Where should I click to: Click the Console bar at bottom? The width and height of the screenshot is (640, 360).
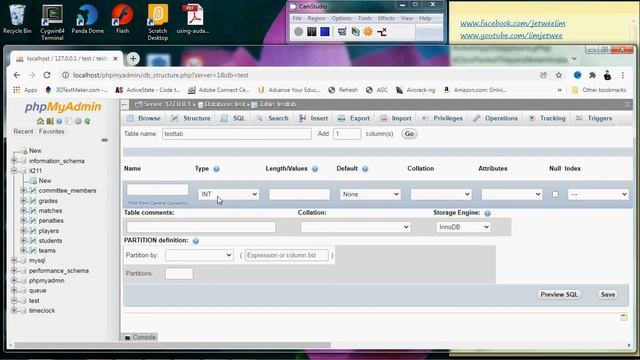[x=140, y=337]
